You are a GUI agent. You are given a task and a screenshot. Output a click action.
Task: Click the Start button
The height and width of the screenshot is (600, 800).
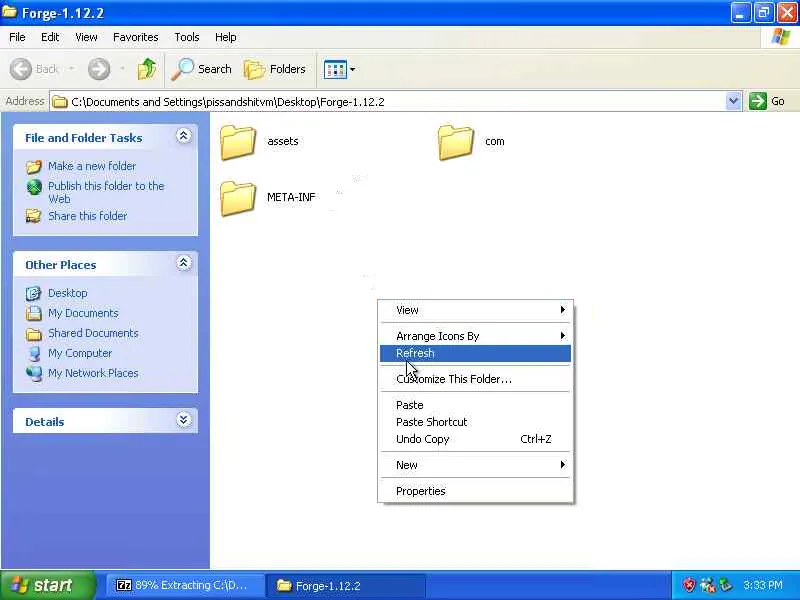[x=47, y=585]
